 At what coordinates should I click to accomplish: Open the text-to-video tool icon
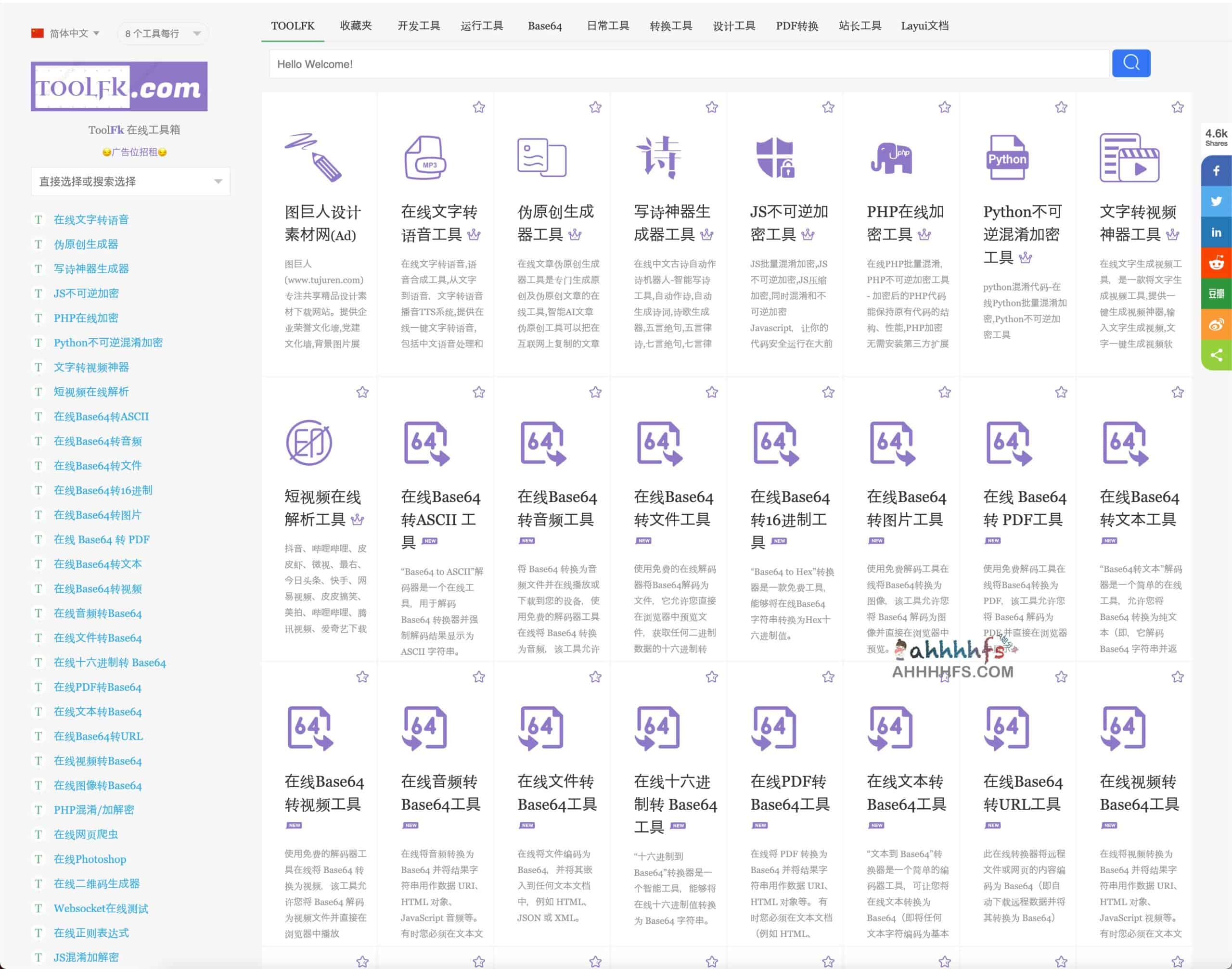click(x=1129, y=158)
